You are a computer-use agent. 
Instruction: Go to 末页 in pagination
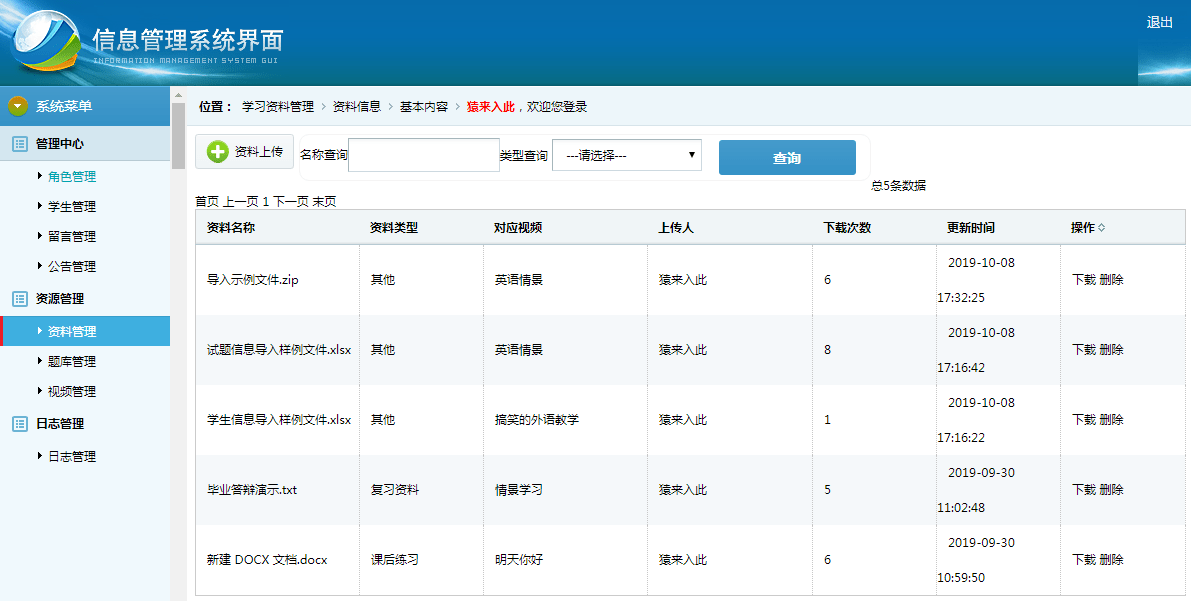click(x=324, y=201)
